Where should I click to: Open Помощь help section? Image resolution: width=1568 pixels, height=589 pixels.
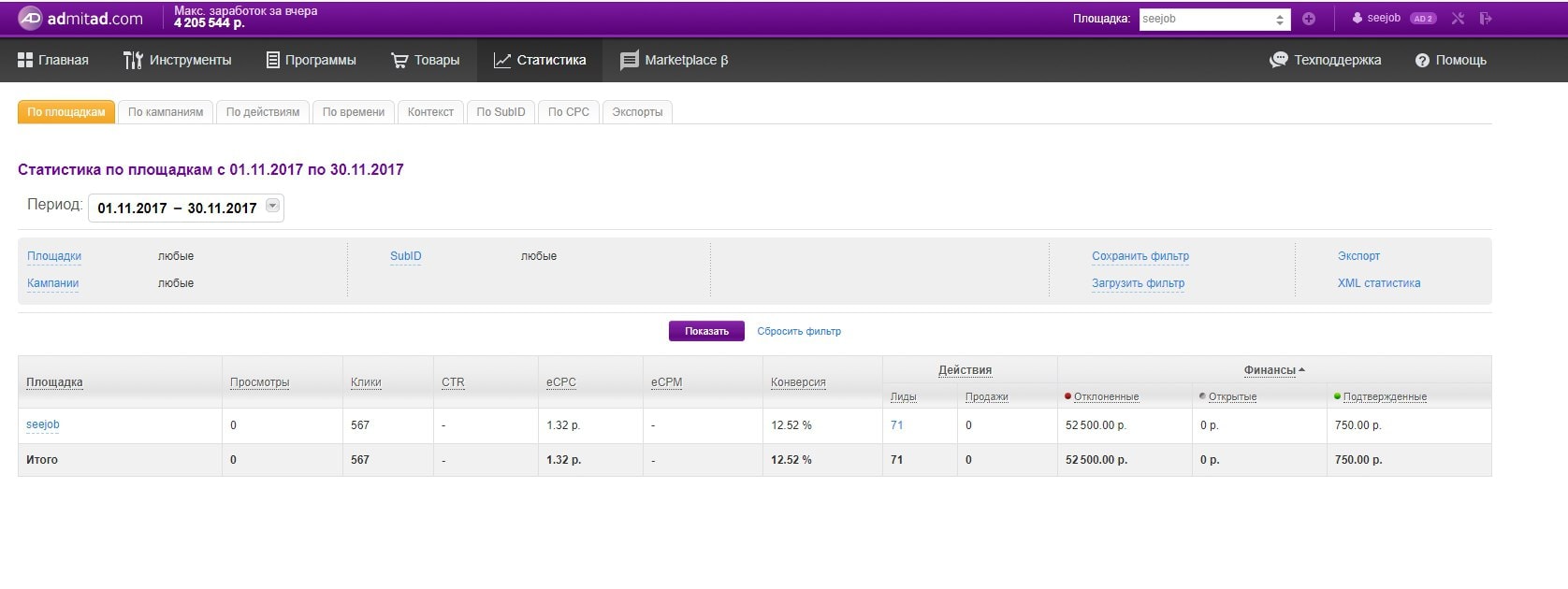(1450, 60)
